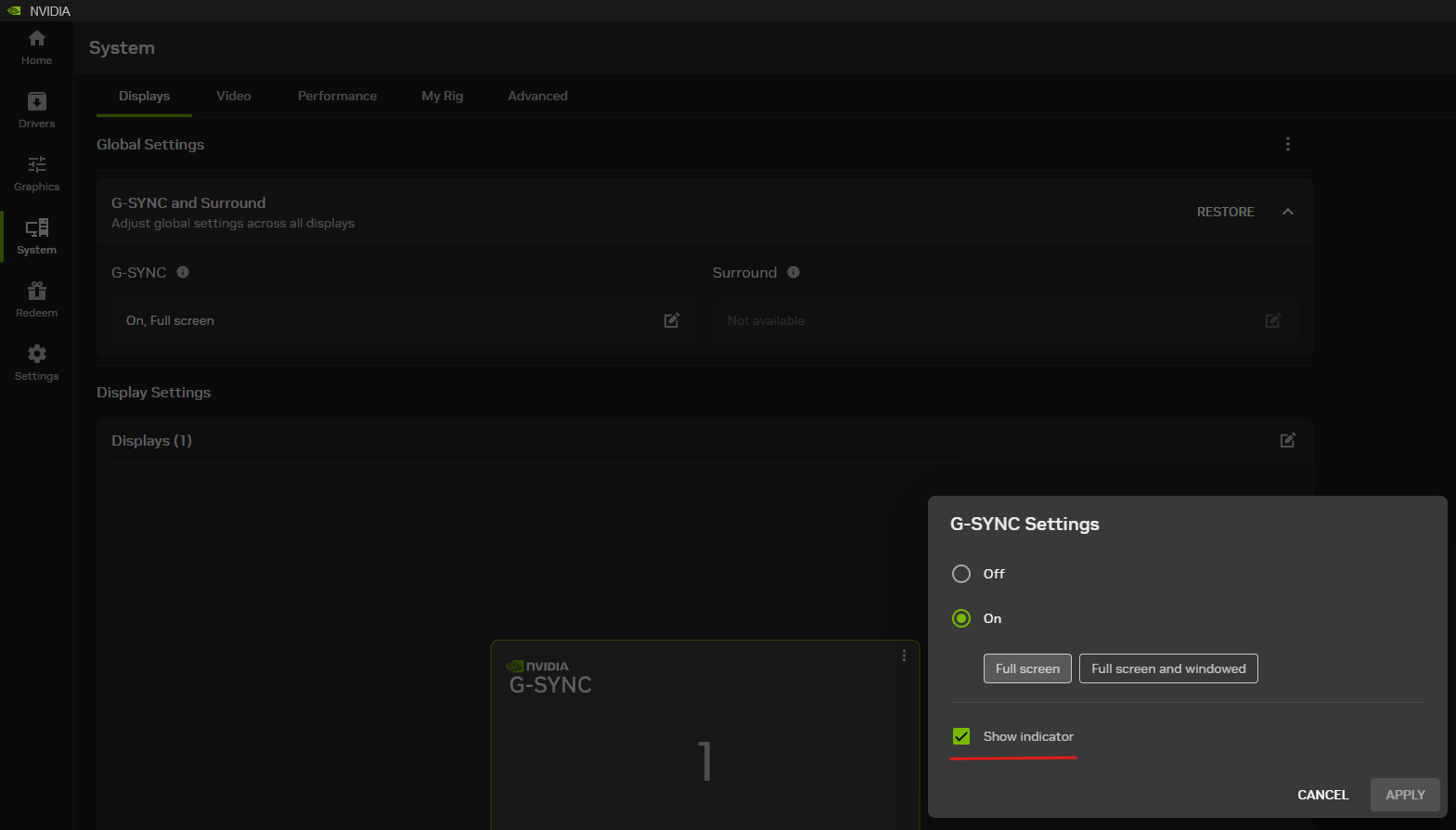Click the 'Displays (1)' label
This screenshot has width=1456, height=830.
coord(151,440)
